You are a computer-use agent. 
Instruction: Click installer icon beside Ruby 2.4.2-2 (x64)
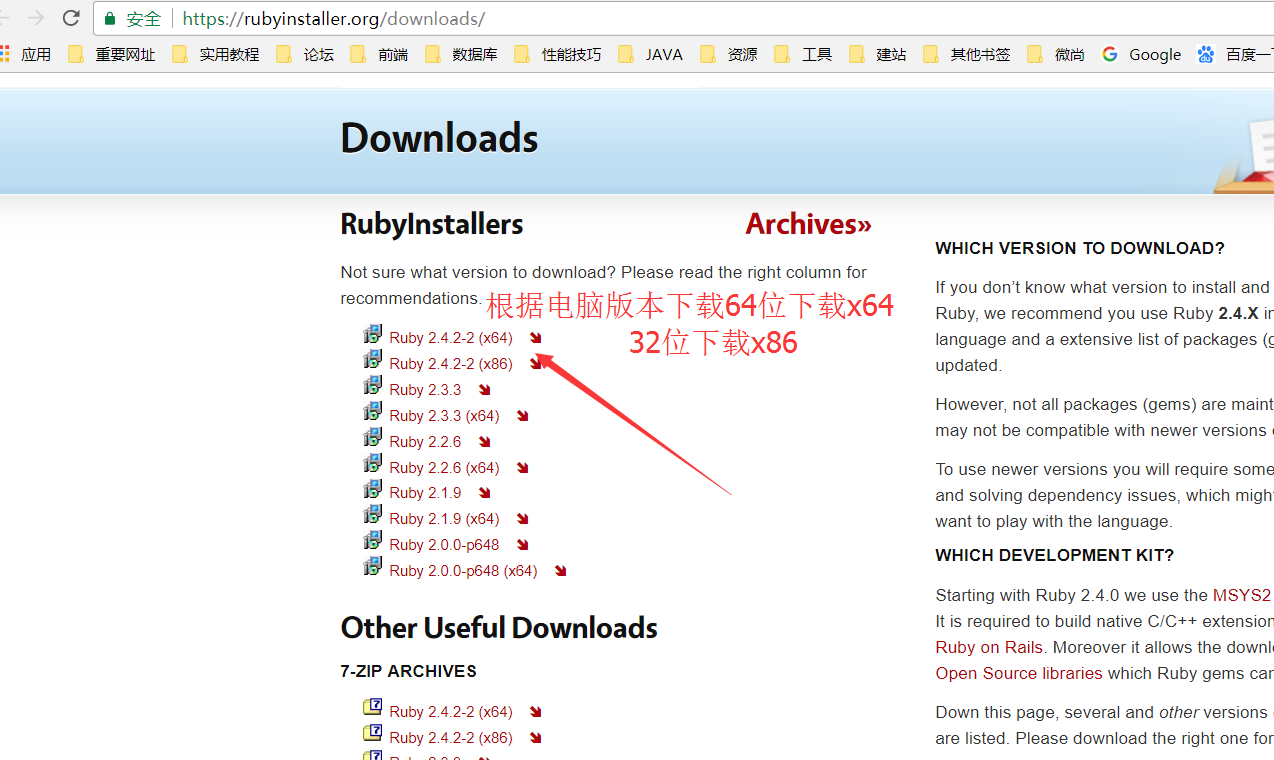[372, 334]
